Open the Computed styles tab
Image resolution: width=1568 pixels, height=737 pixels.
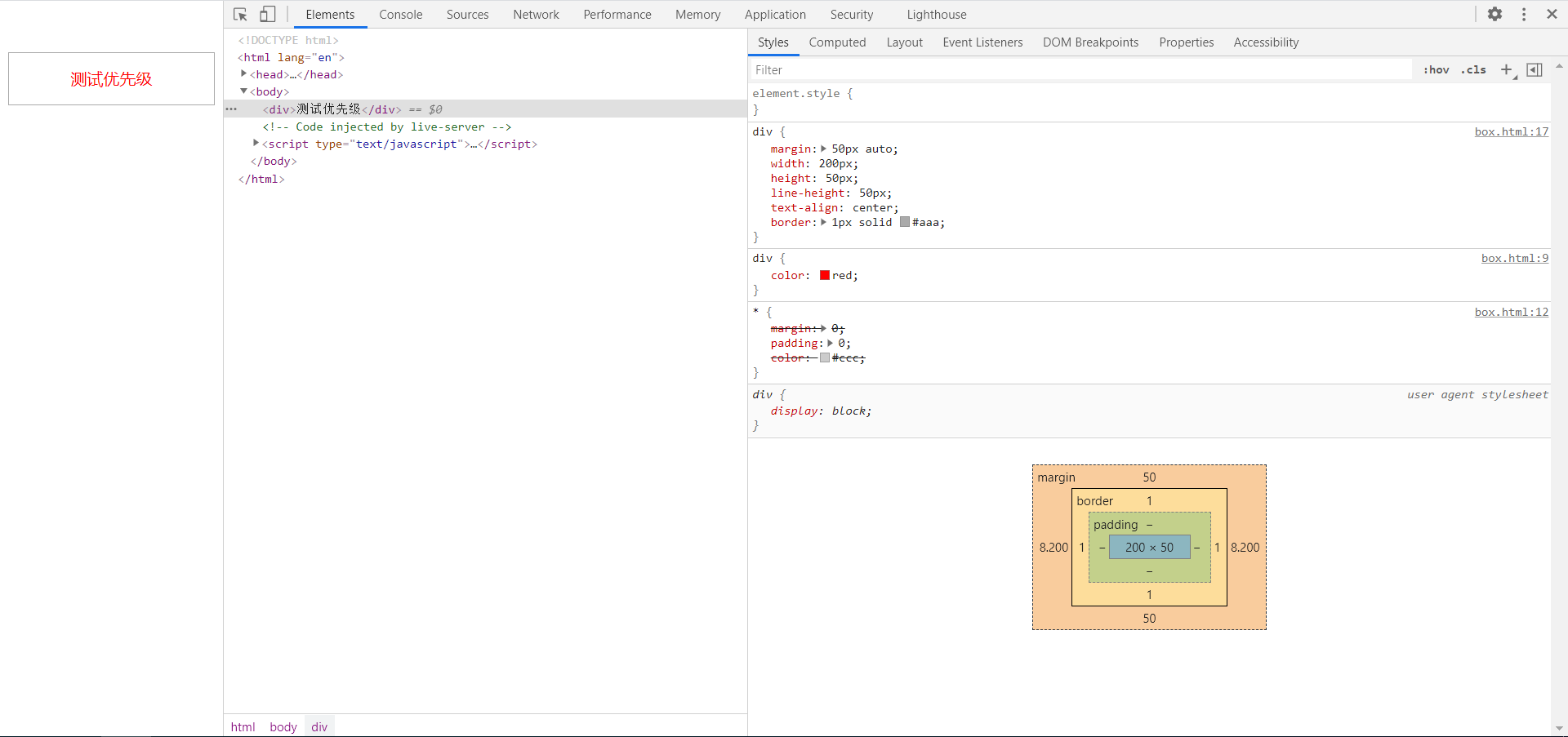[837, 42]
